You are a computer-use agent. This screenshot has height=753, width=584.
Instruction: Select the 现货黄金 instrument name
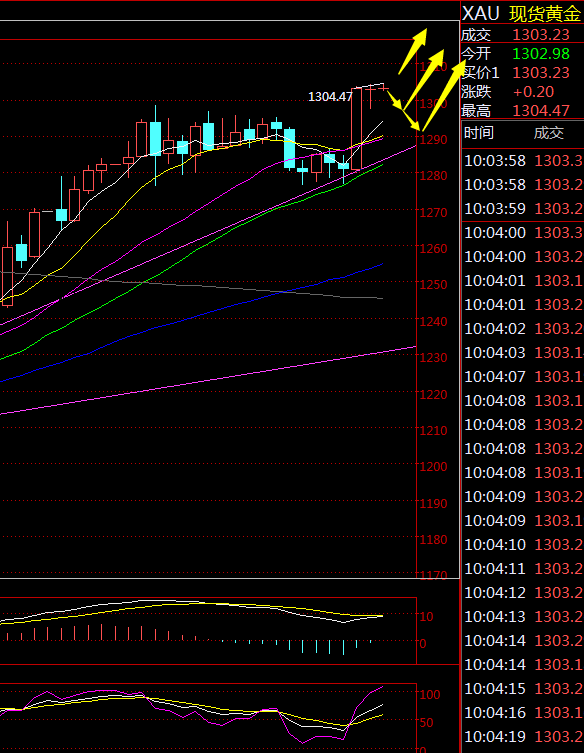[545, 14]
